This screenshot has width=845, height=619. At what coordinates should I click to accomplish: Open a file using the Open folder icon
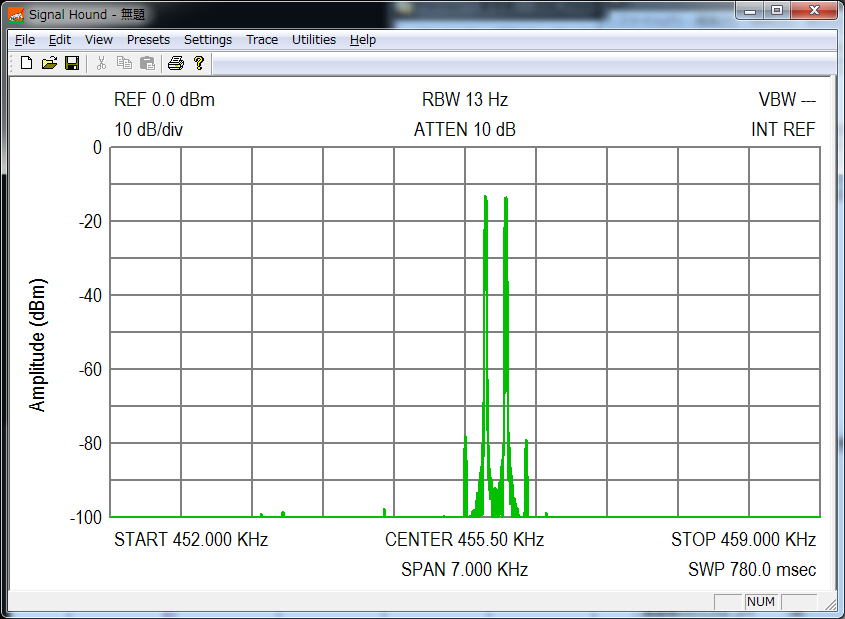[49, 63]
